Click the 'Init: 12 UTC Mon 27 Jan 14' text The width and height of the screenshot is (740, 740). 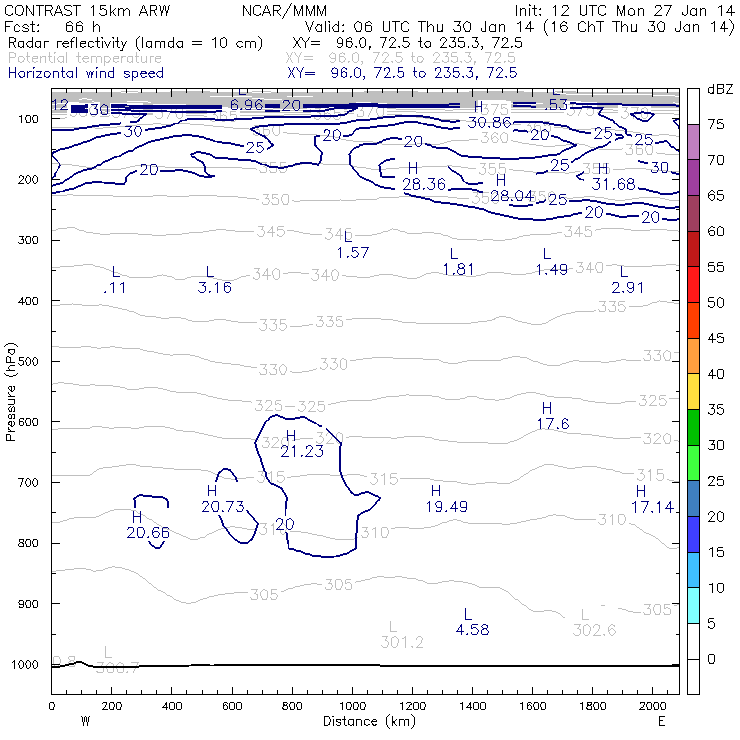(x=625, y=11)
